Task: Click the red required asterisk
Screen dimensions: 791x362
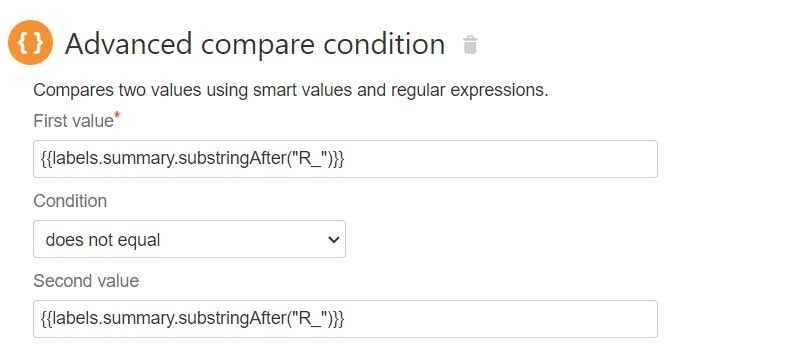Action: tap(117, 116)
